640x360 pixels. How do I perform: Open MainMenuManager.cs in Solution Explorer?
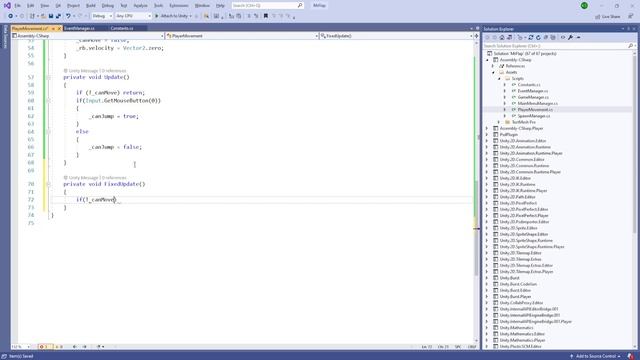(x=538, y=103)
